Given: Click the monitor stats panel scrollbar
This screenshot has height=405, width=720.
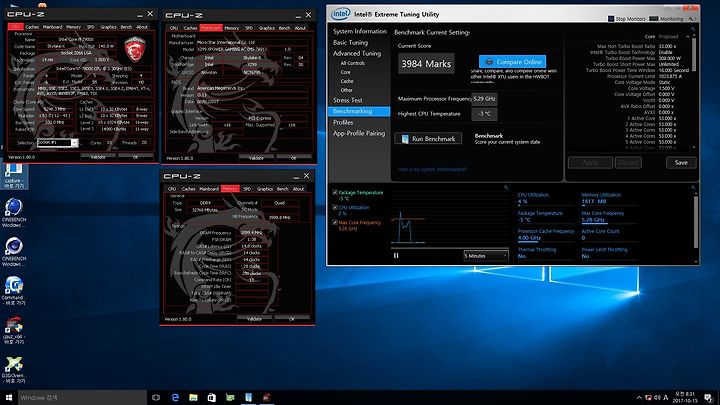Looking at the screenshot, I should 696,220.
